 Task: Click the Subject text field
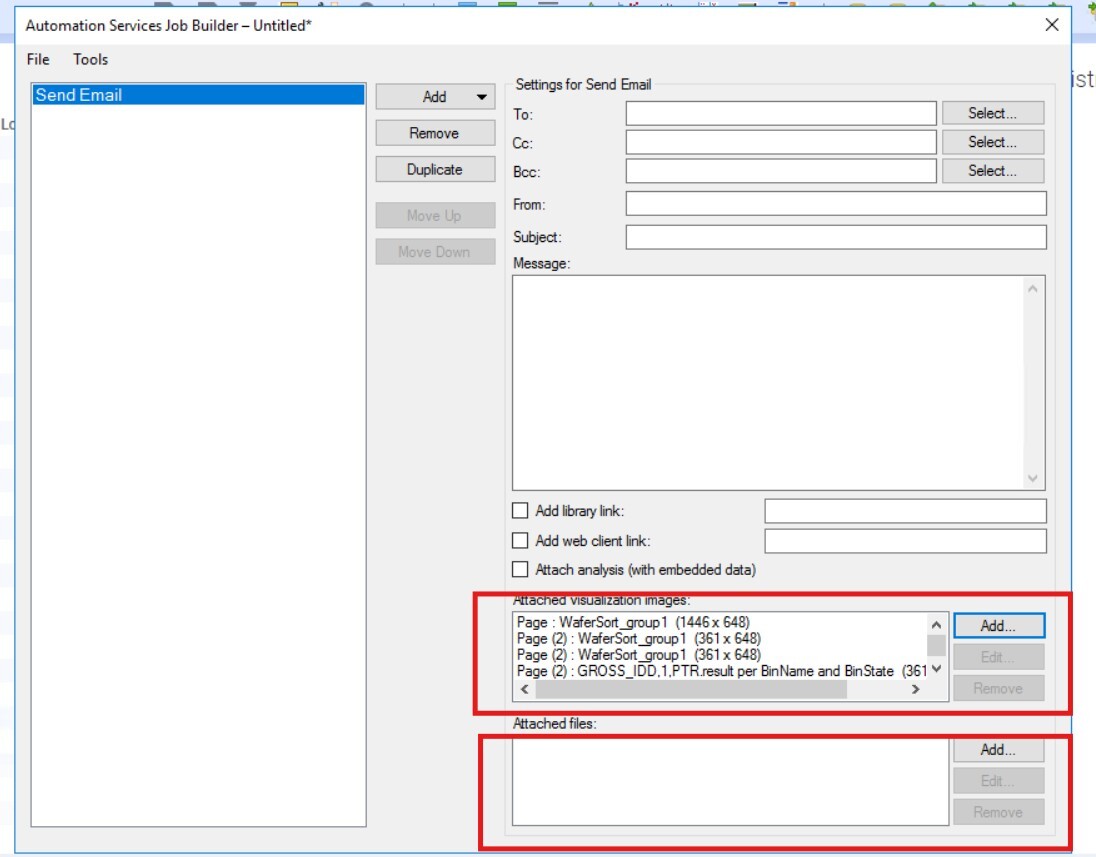tap(836, 237)
